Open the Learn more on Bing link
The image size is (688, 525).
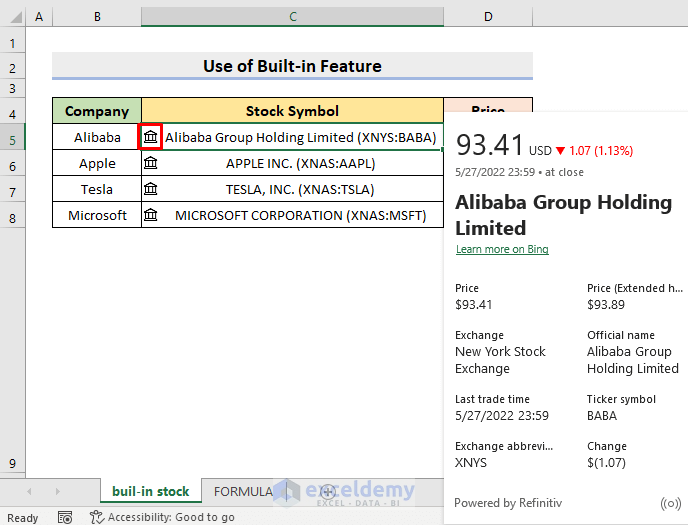coord(502,249)
